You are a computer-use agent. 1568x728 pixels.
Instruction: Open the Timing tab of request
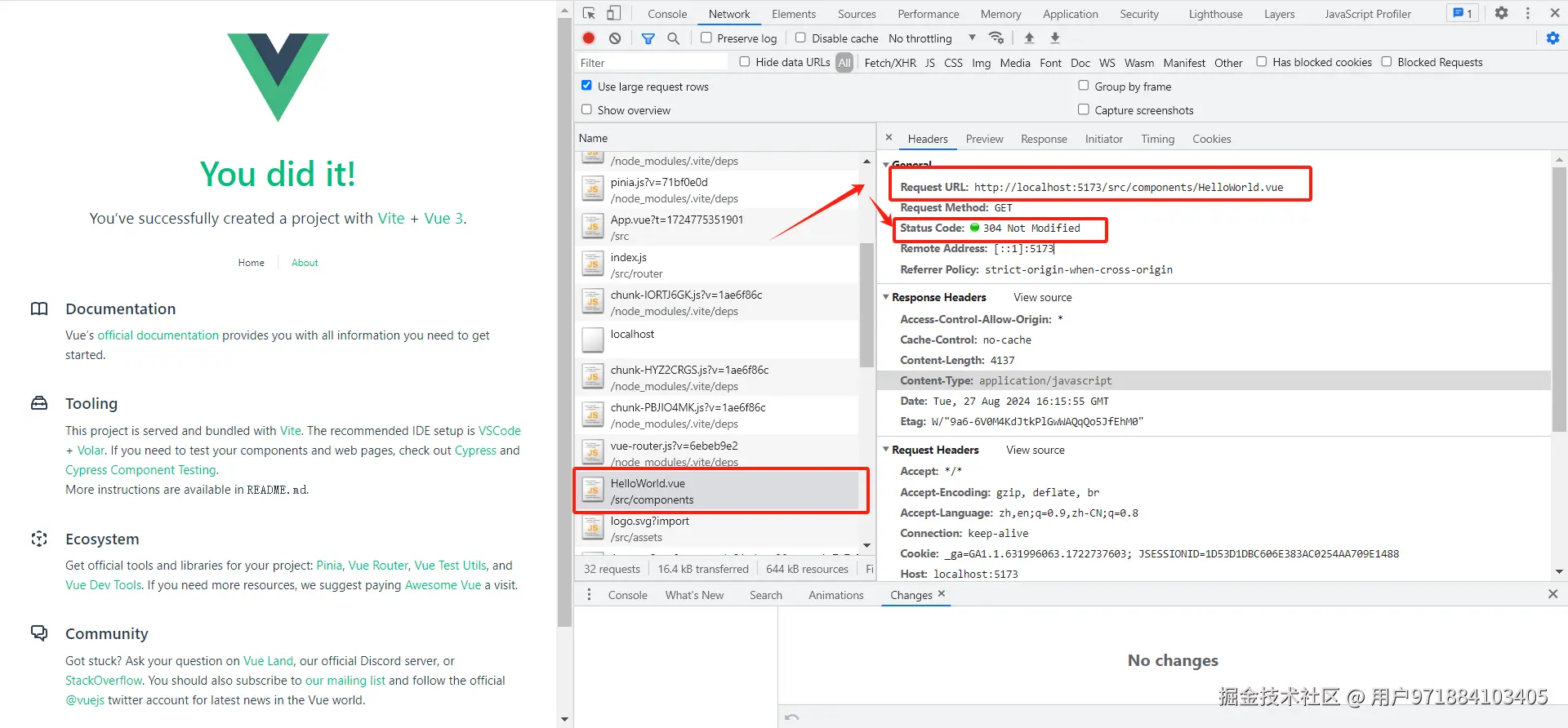click(x=1157, y=139)
